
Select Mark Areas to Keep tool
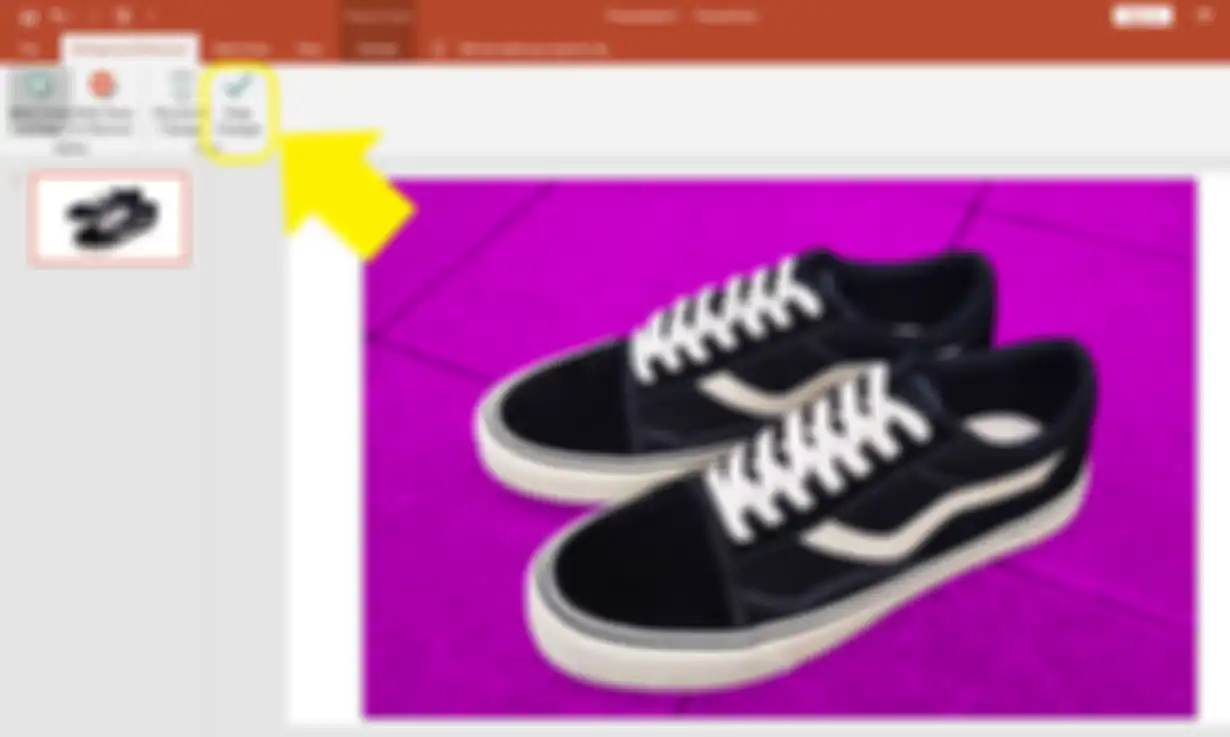pos(39,104)
